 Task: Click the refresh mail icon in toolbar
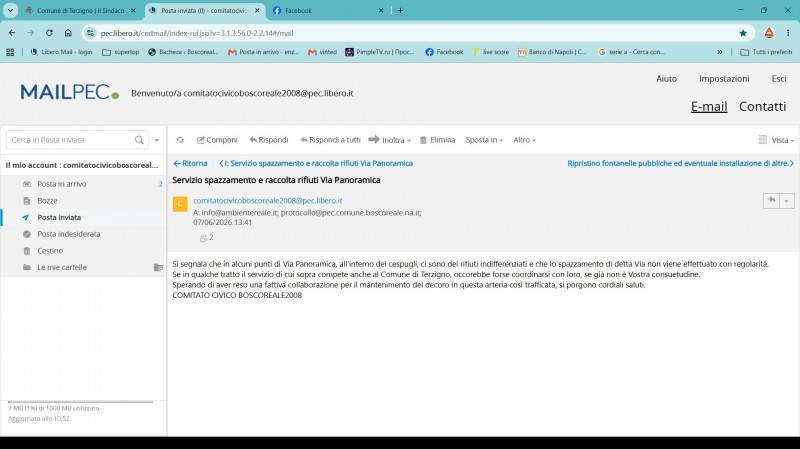pos(180,140)
